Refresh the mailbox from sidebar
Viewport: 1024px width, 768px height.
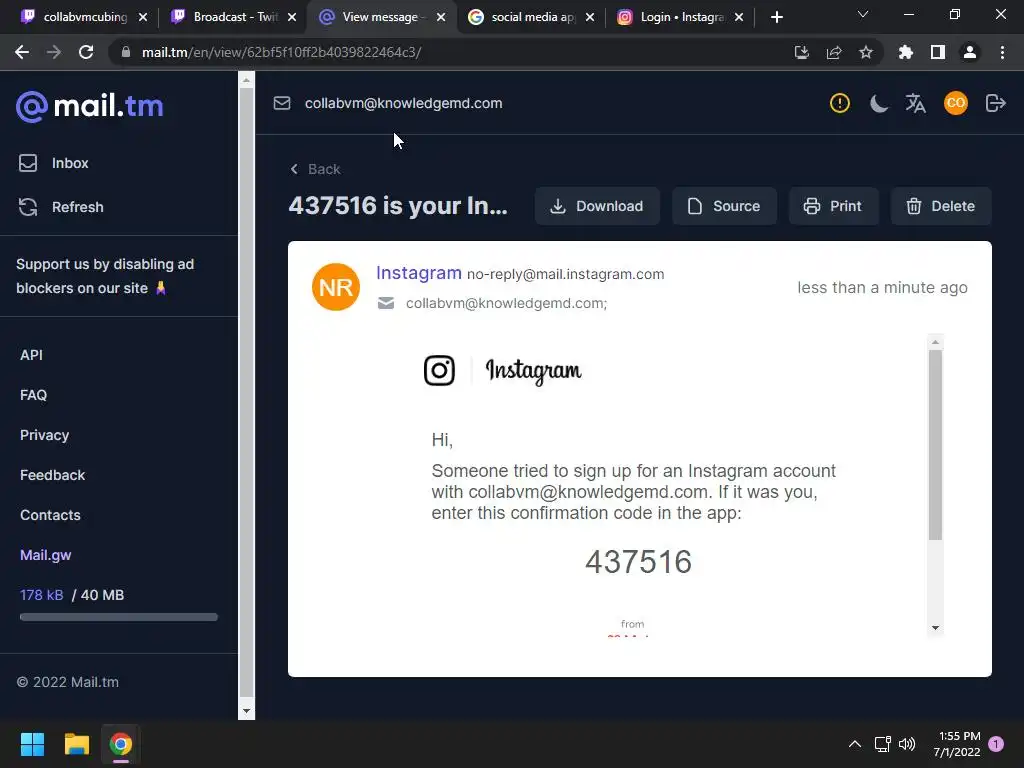click(x=61, y=207)
